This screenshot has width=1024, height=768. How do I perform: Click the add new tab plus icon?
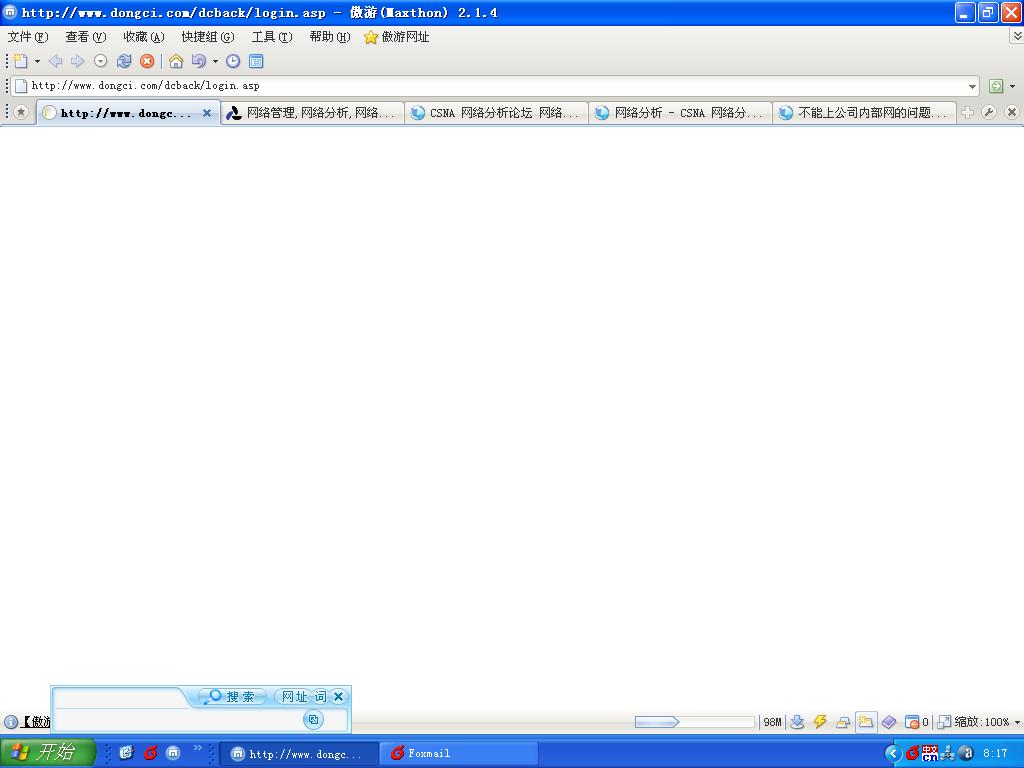(x=967, y=113)
